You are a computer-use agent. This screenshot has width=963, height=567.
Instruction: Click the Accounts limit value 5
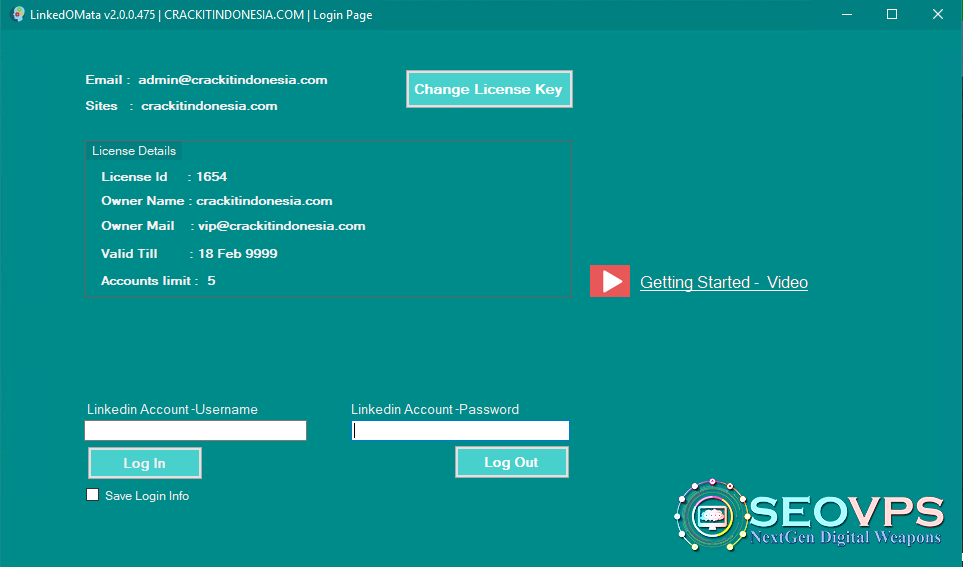tap(211, 281)
